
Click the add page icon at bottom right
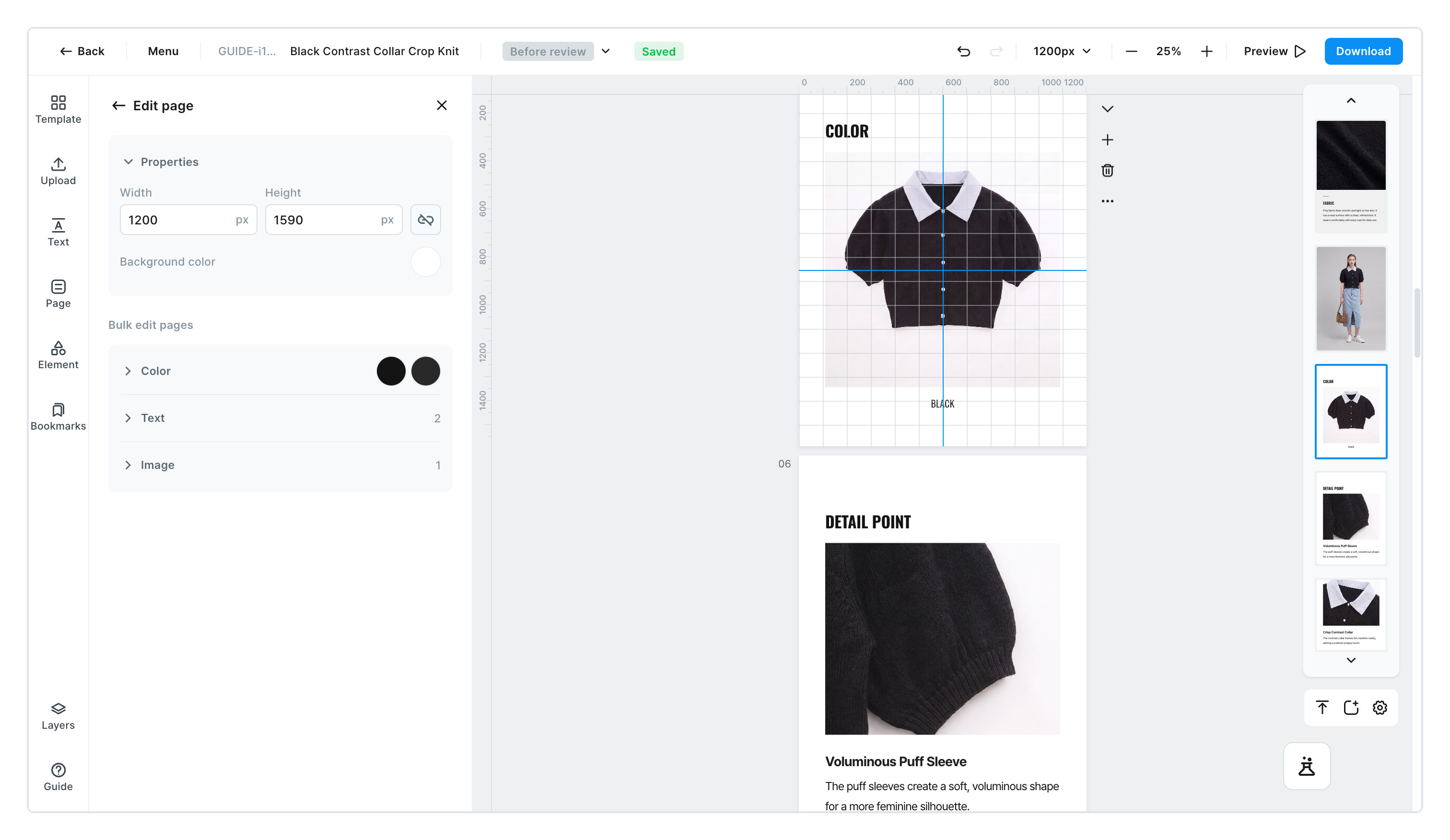pyautogui.click(x=1351, y=708)
